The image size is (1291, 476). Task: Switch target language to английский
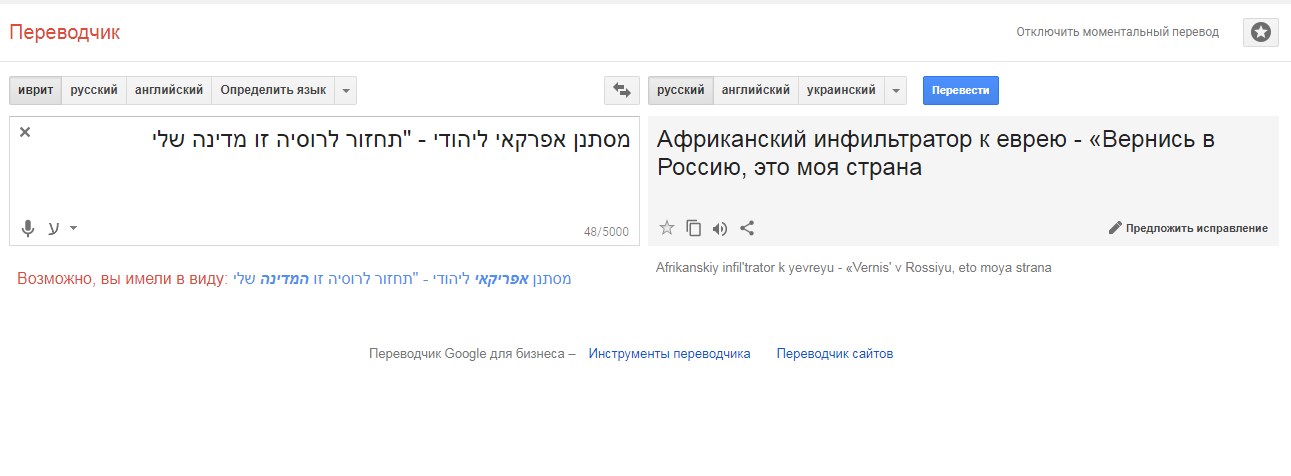(x=755, y=90)
